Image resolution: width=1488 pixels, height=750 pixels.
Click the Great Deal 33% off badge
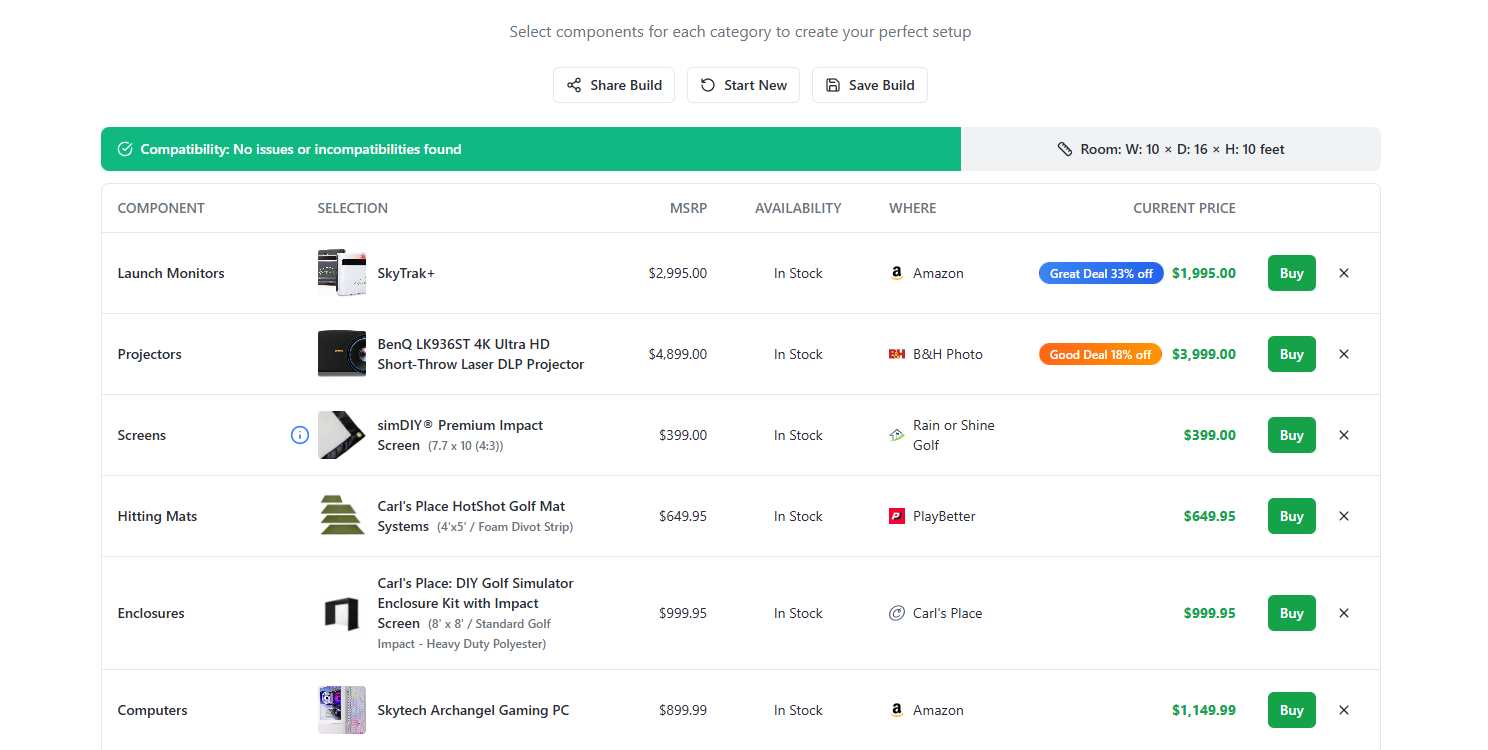[1100, 273]
